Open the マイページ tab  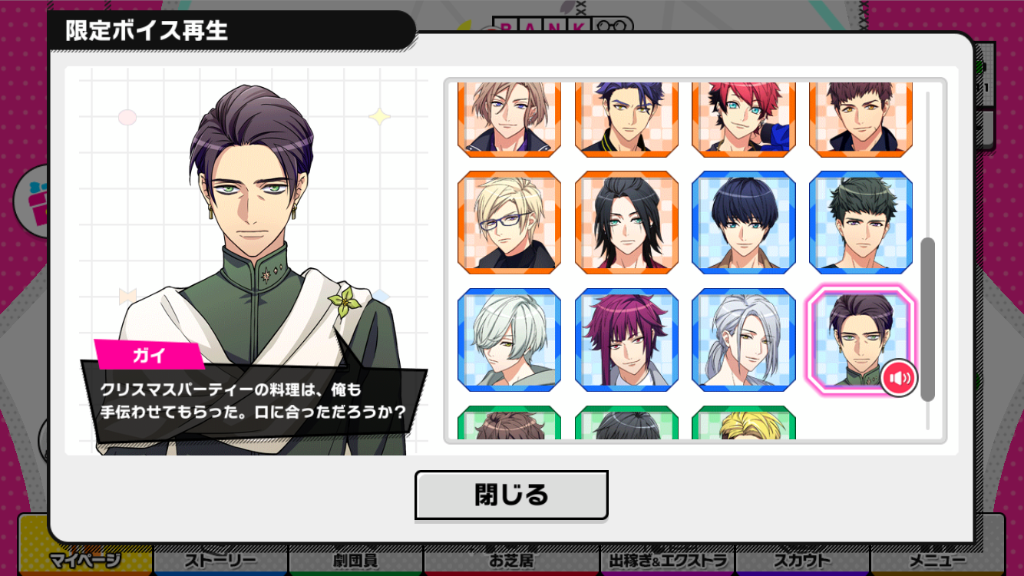pos(85,560)
